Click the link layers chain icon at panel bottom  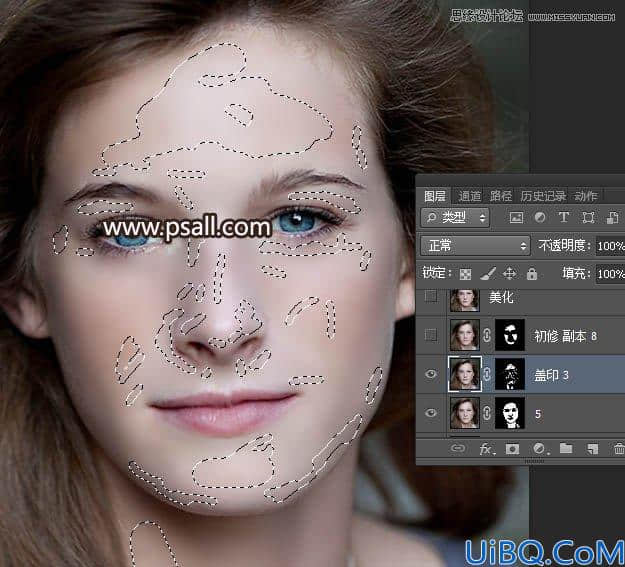coord(458,449)
